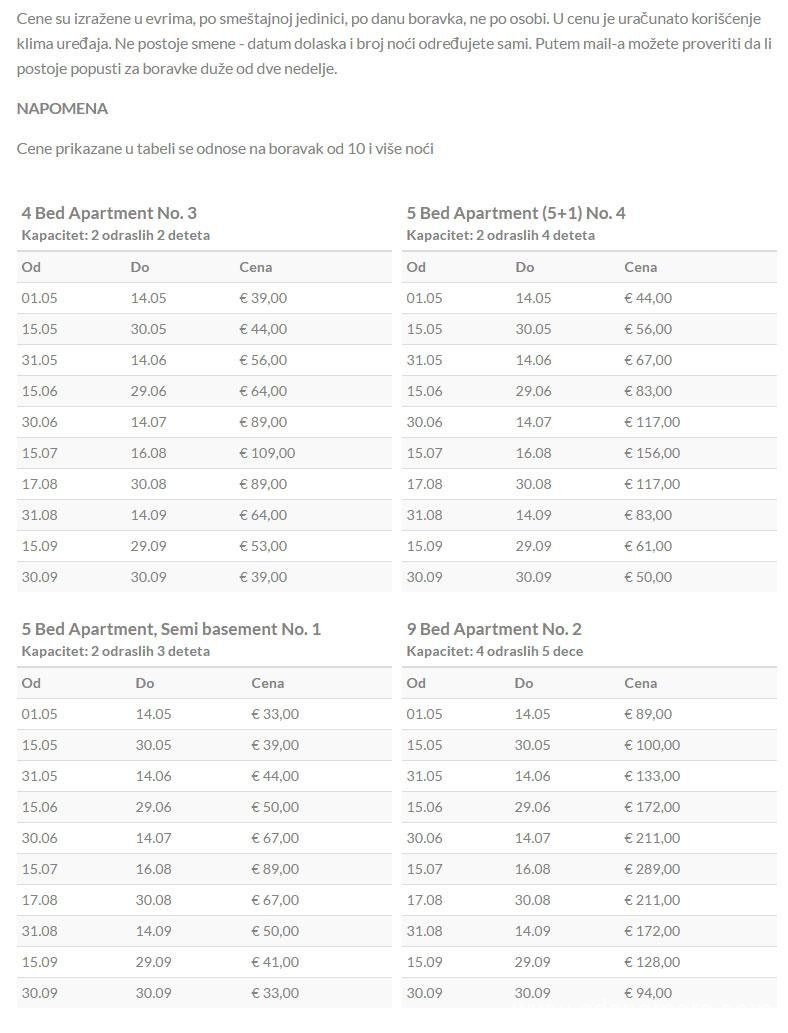788x1033 pixels.
Task: Click "Kapacitet: 4 odraslih 5 dece" subtitle
Action: point(494,651)
